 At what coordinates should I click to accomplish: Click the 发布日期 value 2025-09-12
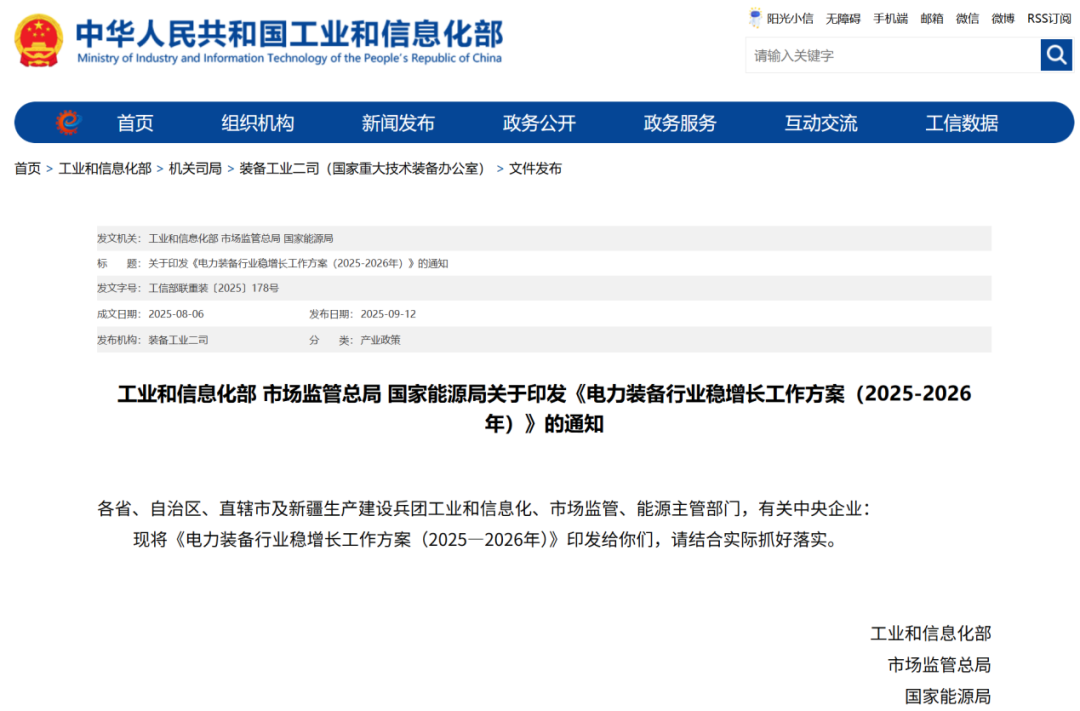tap(388, 314)
